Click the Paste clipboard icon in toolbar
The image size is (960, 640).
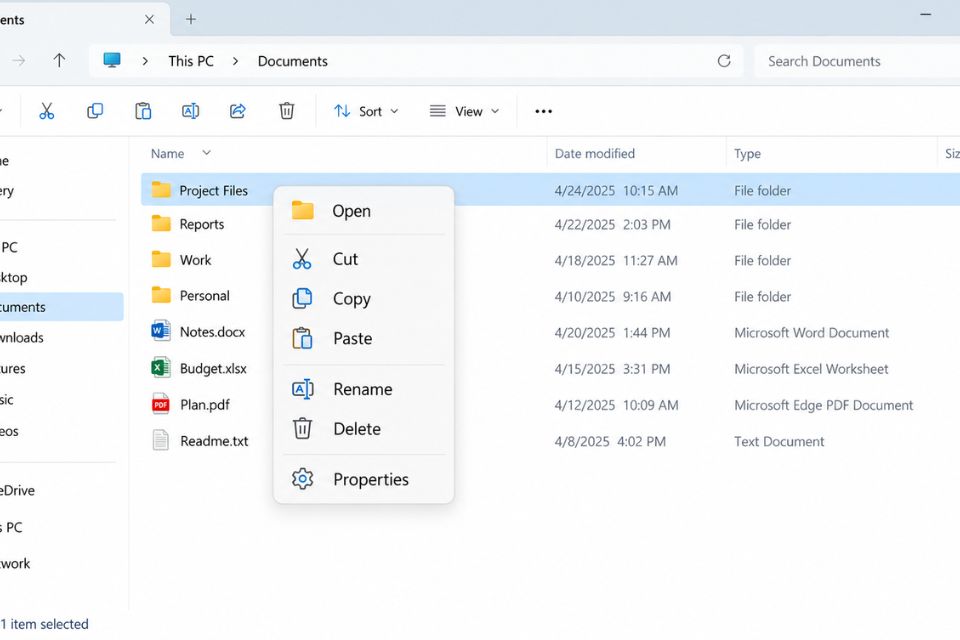pyautogui.click(x=143, y=111)
